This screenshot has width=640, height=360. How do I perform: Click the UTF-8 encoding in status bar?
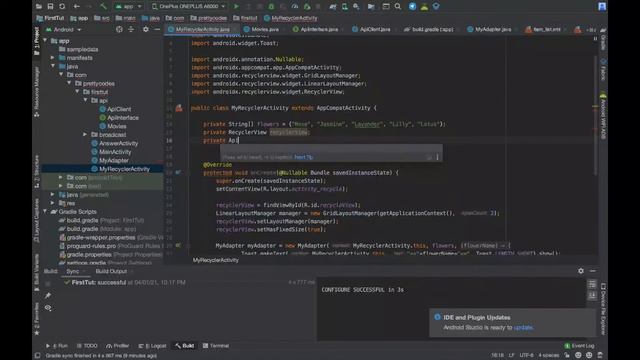click(x=526, y=356)
